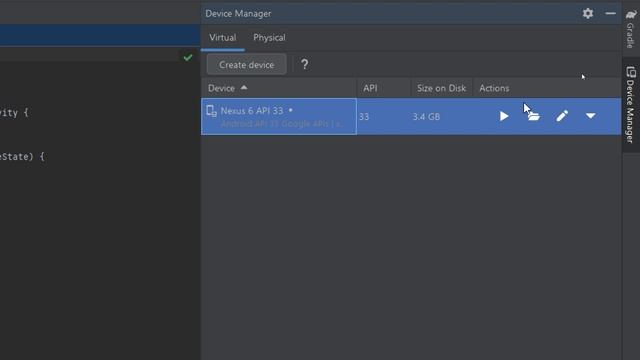The height and width of the screenshot is (360, 640).
Task: Expand Nexus 6 actions dropdown arrow
Action: click(590, 116)
